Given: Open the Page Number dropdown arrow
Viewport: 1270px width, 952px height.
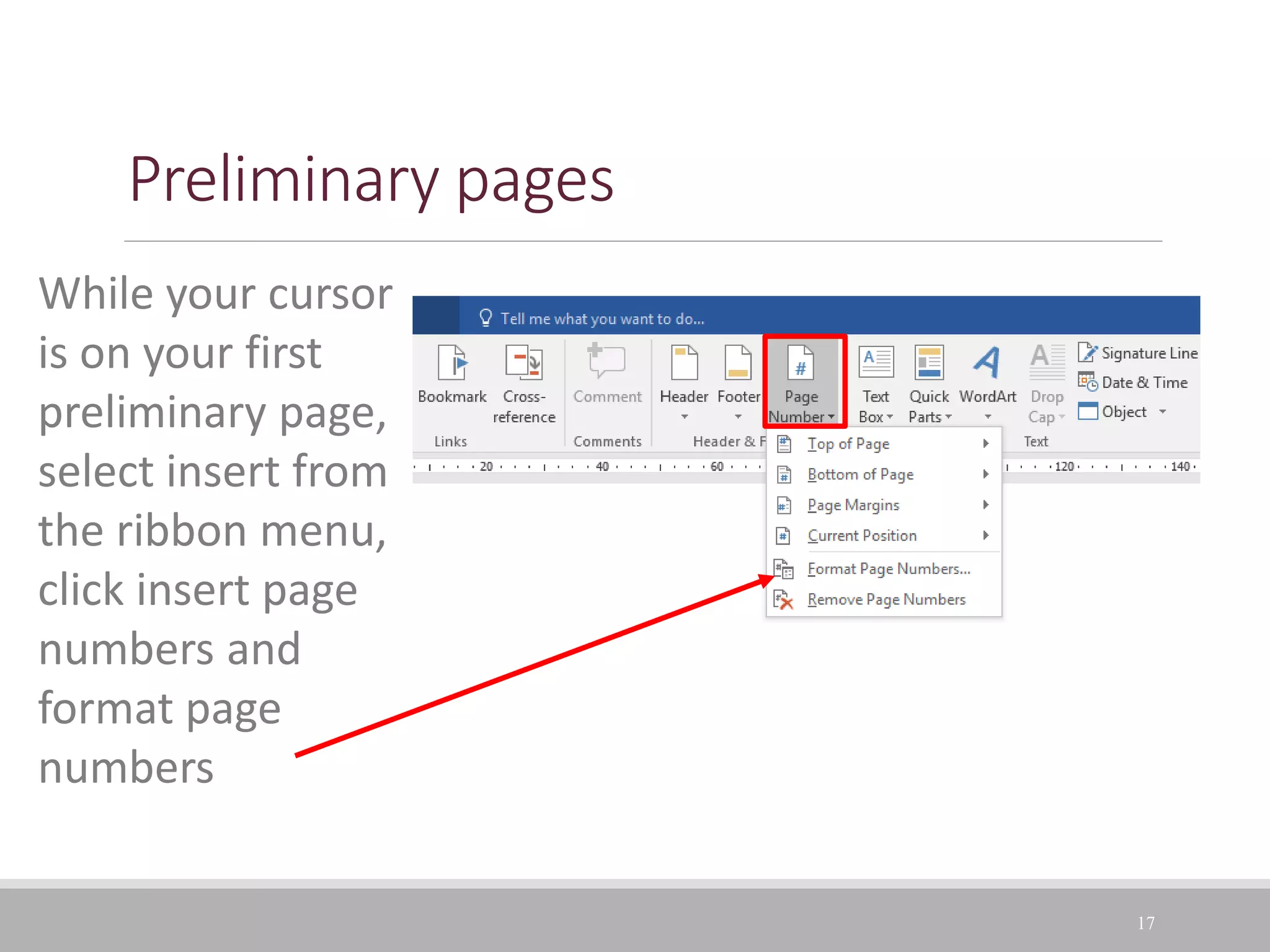Looking at the screenshot, I should pos(831,416).
